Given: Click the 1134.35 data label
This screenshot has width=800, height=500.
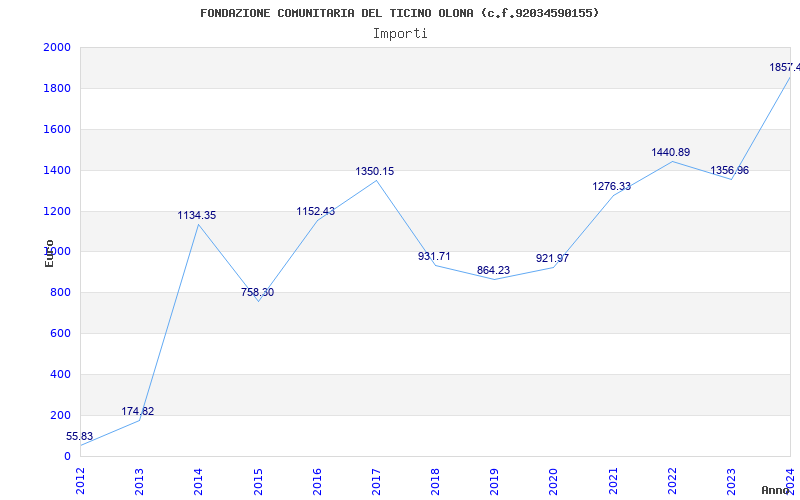Looking at the screenshot, I should tap(196, 215).
